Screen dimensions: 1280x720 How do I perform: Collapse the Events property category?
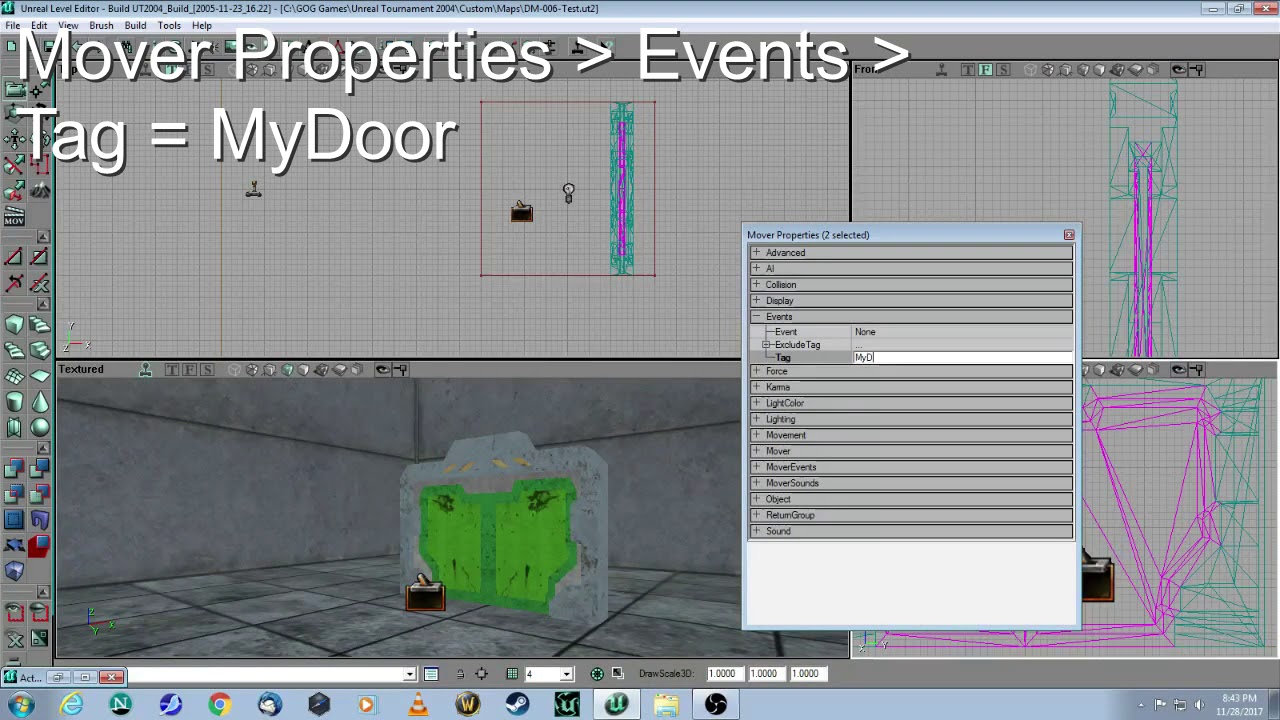[x=756, y=317]
